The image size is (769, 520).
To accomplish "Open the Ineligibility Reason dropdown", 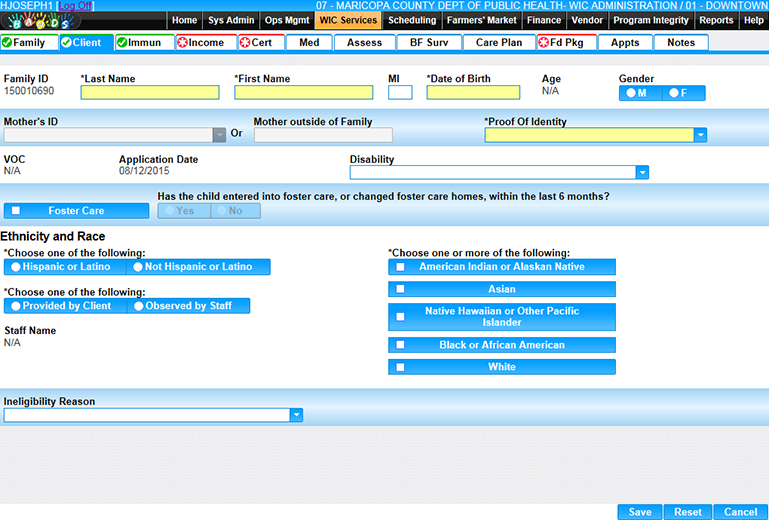I will tap(295, 415).
